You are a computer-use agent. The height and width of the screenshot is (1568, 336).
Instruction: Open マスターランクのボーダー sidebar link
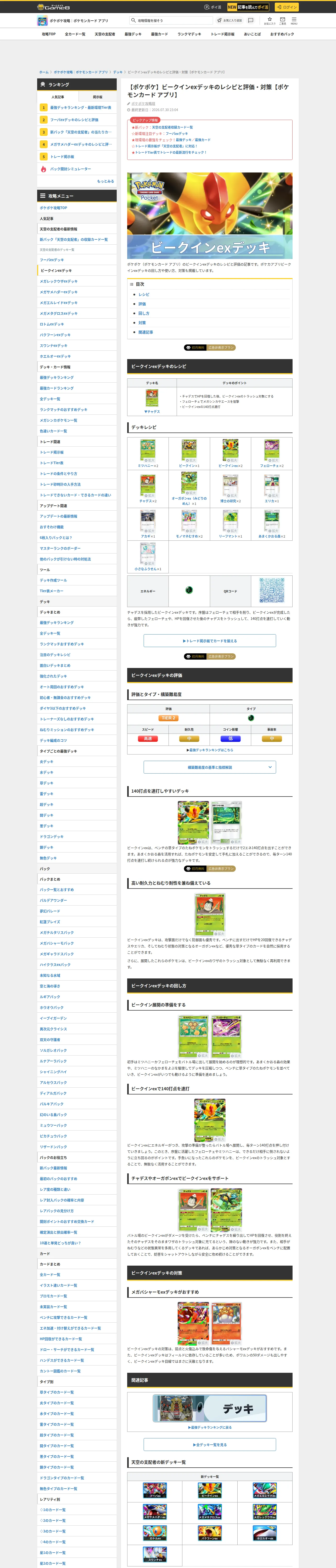(60, 549)
